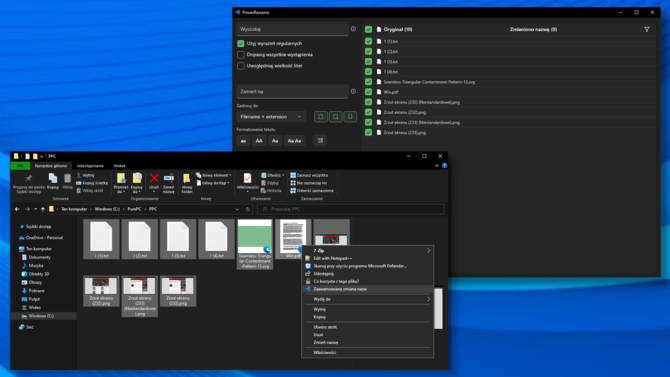Click the Nowy folder ribbon icon

pos(187,178)
